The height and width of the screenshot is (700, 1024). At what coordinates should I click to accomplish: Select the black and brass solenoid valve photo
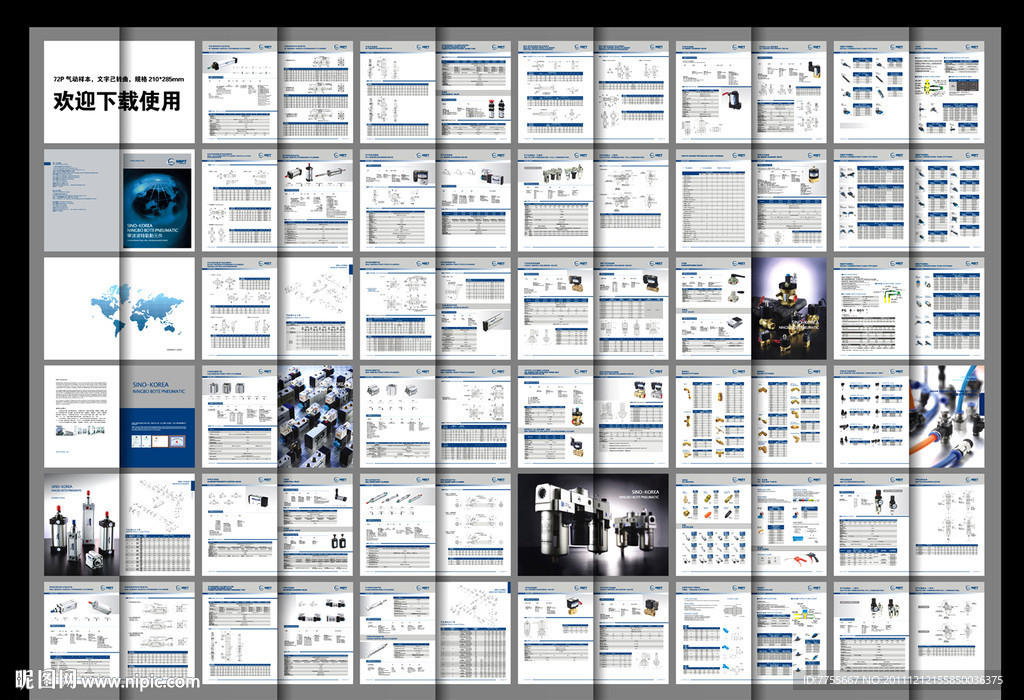click(x=790, y=308)
